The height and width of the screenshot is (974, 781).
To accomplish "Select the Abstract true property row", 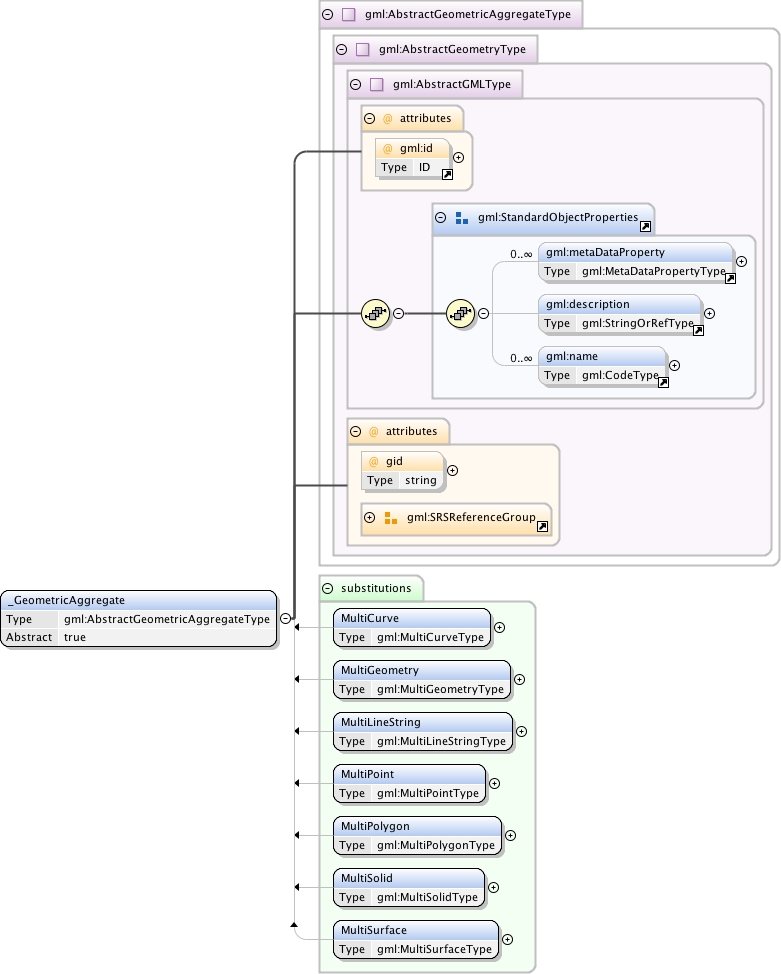I will (139, 637).
